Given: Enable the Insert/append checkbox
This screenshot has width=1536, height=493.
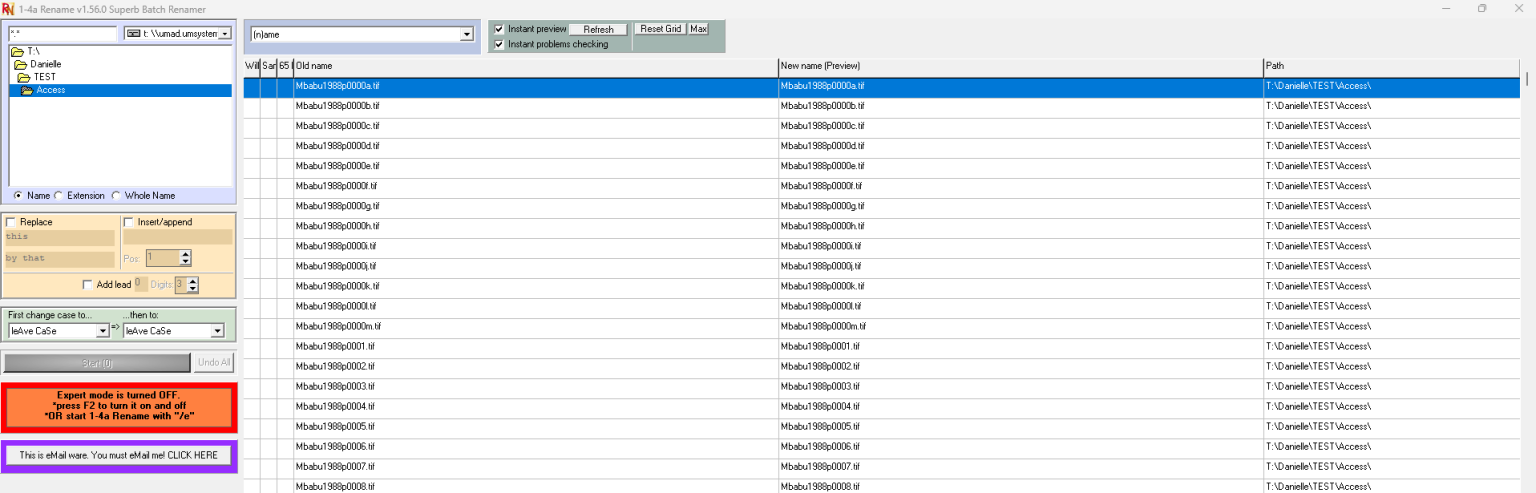Looking at the screenshot, I should point(128,222).
